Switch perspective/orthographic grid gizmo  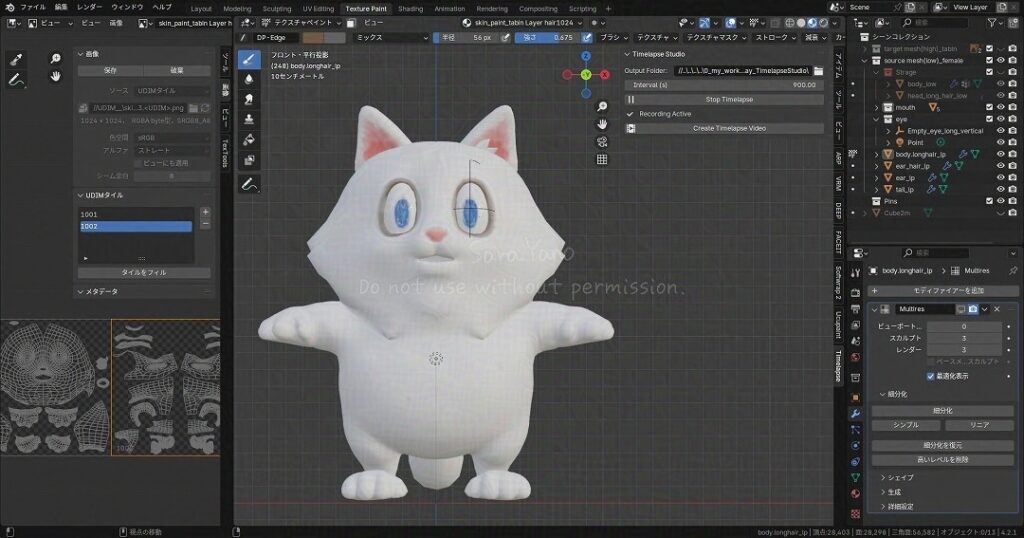[x=602, y=159]
